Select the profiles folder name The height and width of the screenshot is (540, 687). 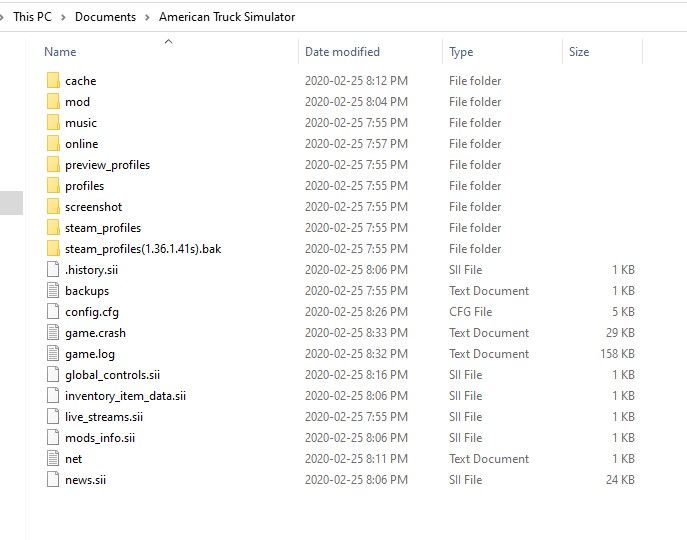pos(85,186)
